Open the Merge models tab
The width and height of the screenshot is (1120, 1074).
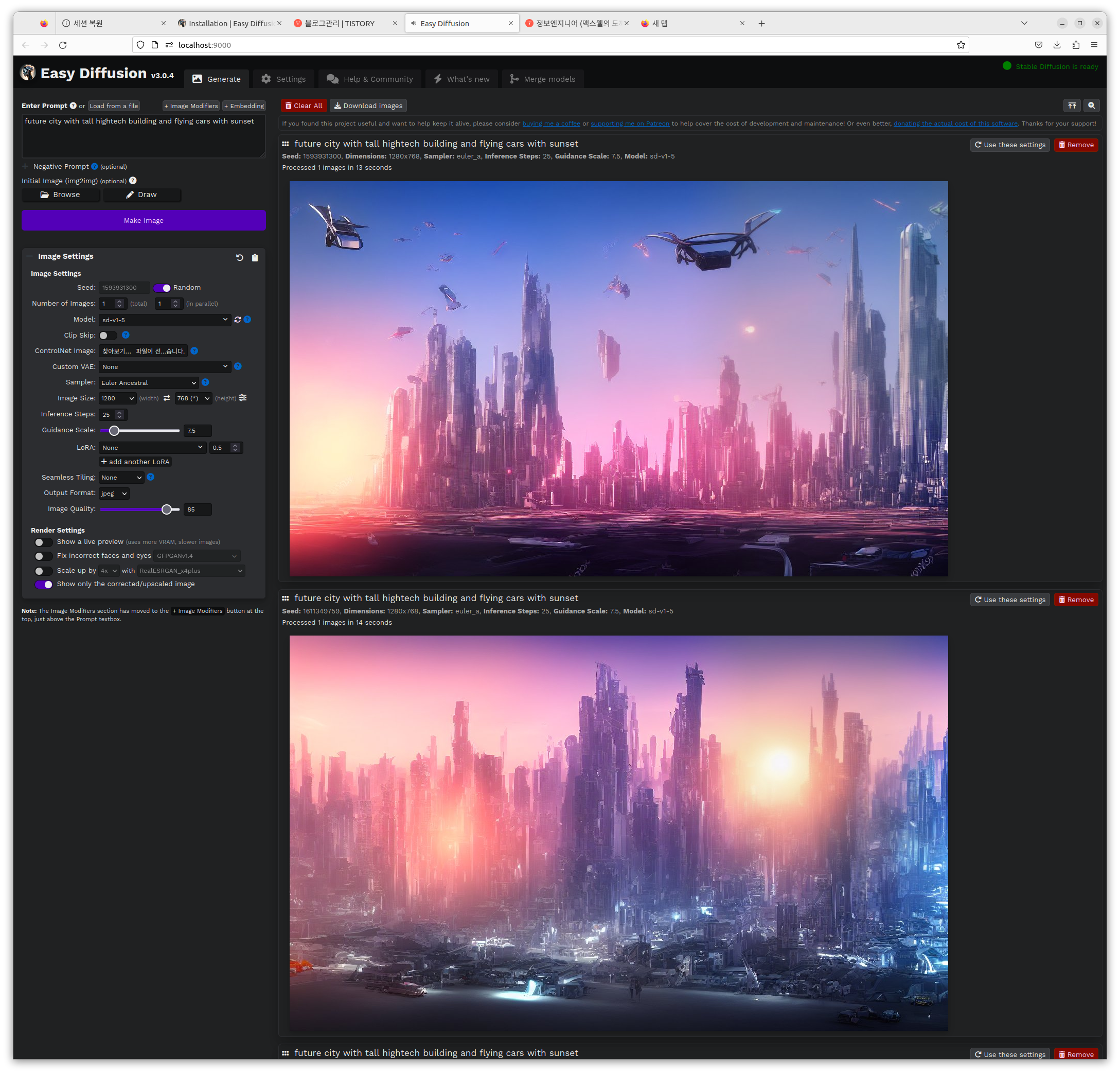coord(542,79)
